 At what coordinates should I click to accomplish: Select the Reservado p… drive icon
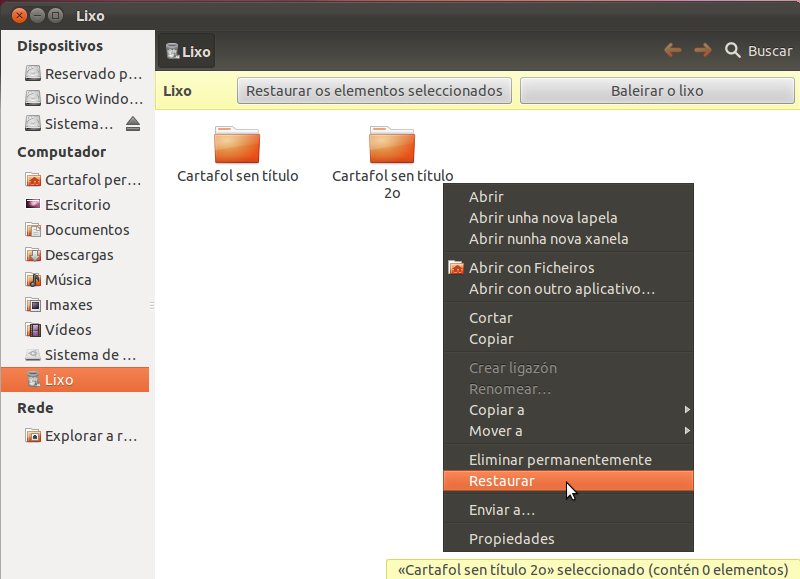33,73
